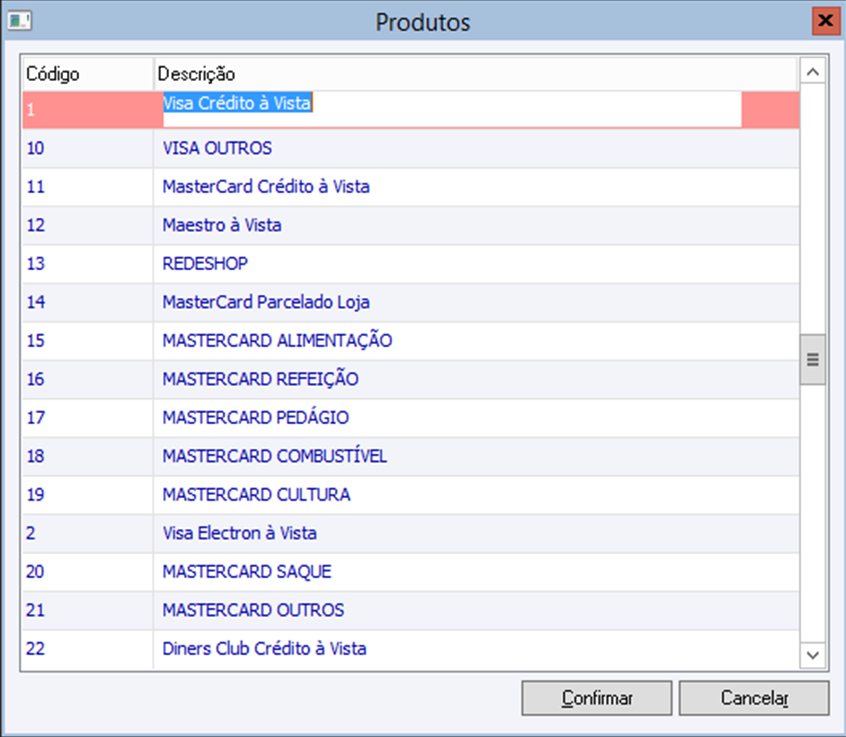Select Diners Club Crédito à Vista row
This screenshot has height=737, width=846.
tap(411, 649)
